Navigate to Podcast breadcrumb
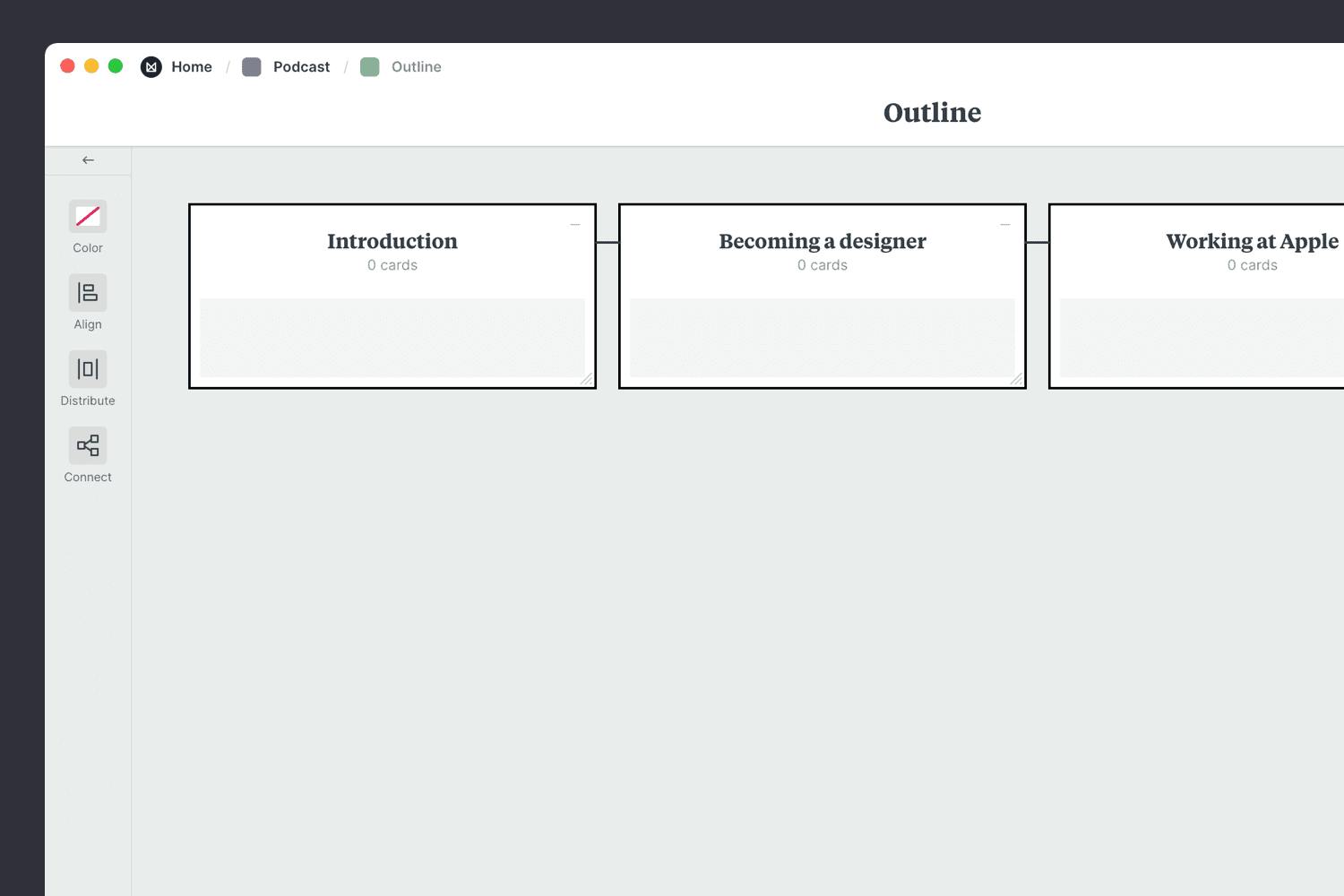 coord(301,67)
